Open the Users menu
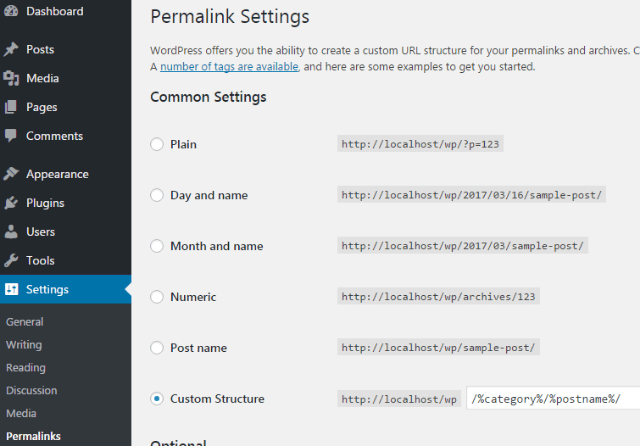The height and width of the screenshot is (446, 640). coord(40,232)
